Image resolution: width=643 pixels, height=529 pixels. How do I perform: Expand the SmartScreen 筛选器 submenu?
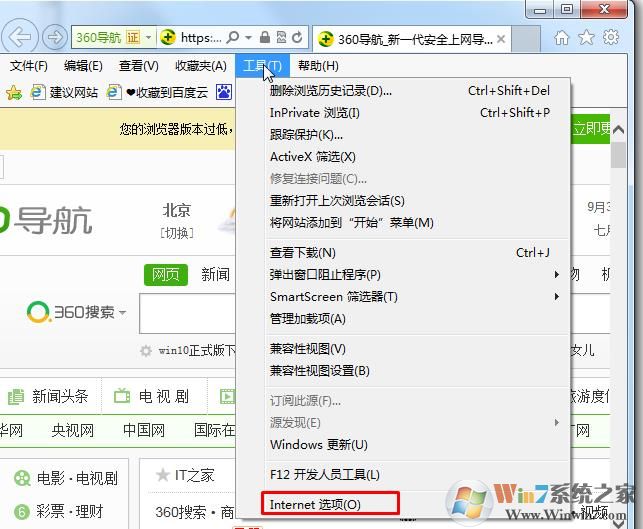click(x=556, y=297)
